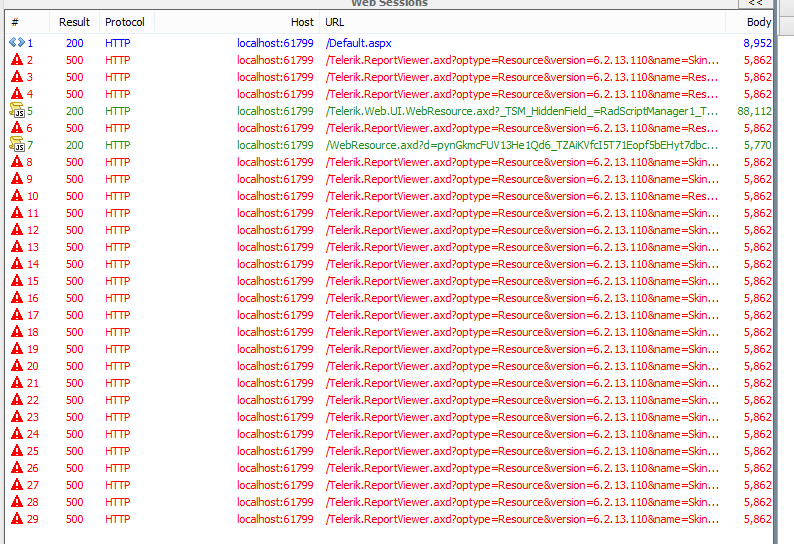This screenshot has width=794, height=544.
Task: Collapse the panel using the << button
Action: [755, 4]
